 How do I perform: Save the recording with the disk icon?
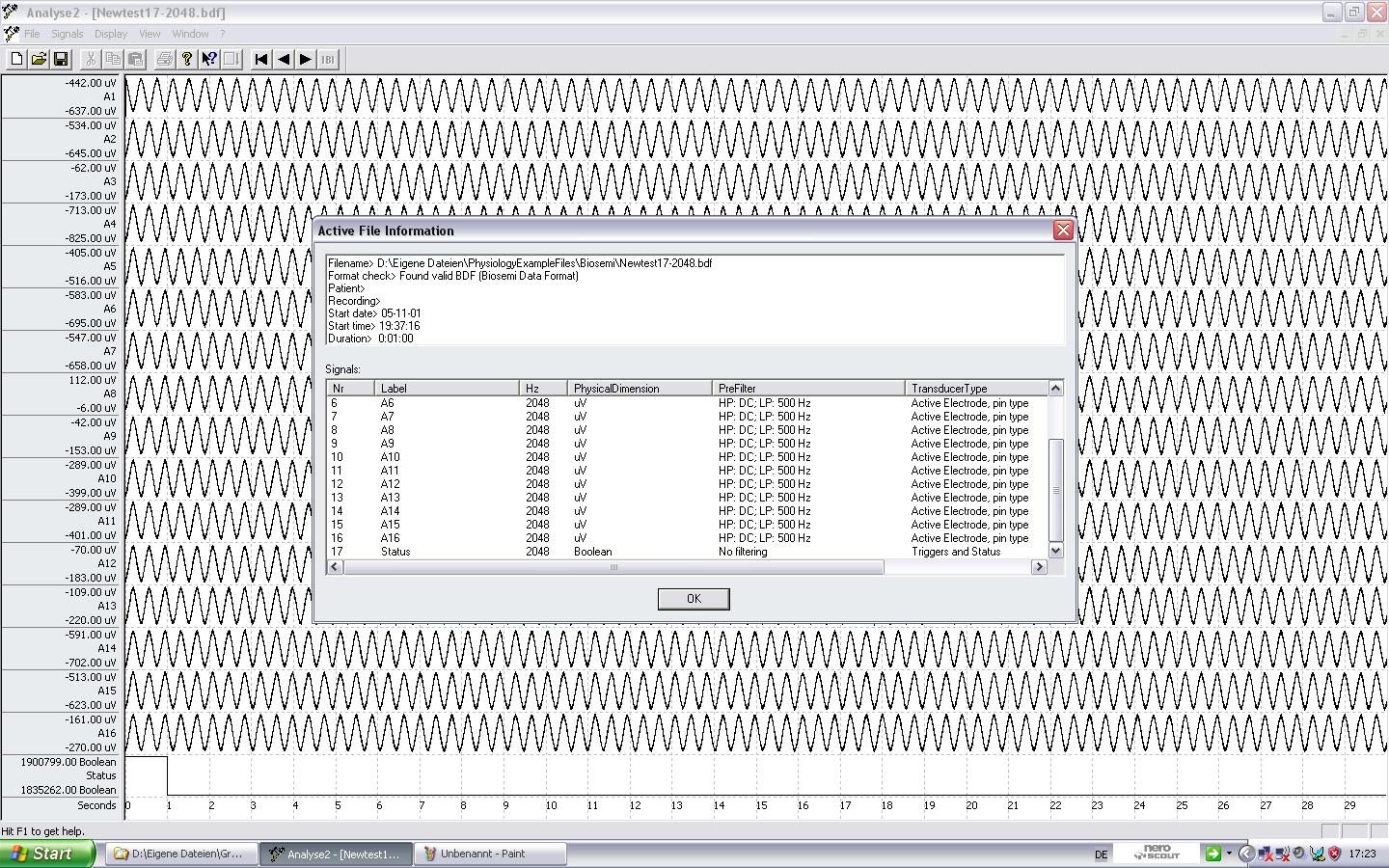(62, 59)
